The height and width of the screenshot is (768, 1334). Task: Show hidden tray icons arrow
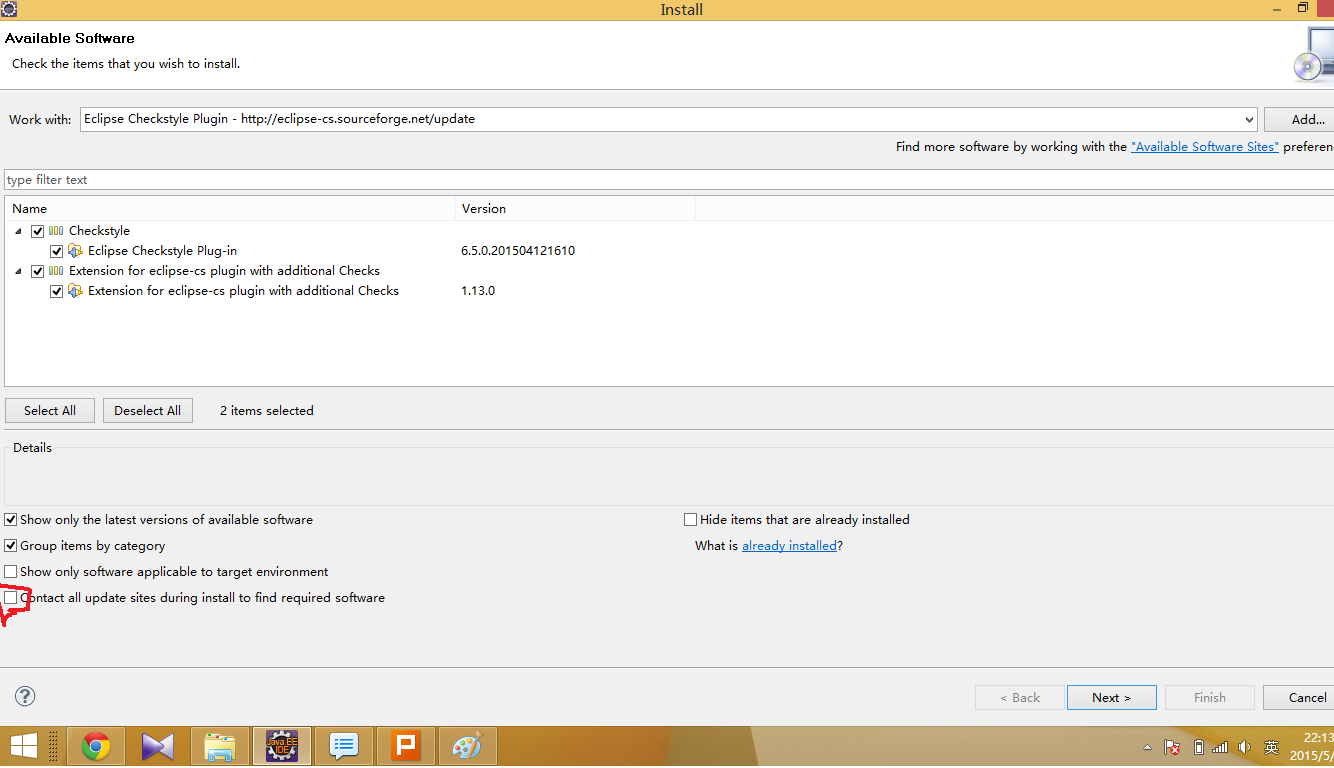1147,747
